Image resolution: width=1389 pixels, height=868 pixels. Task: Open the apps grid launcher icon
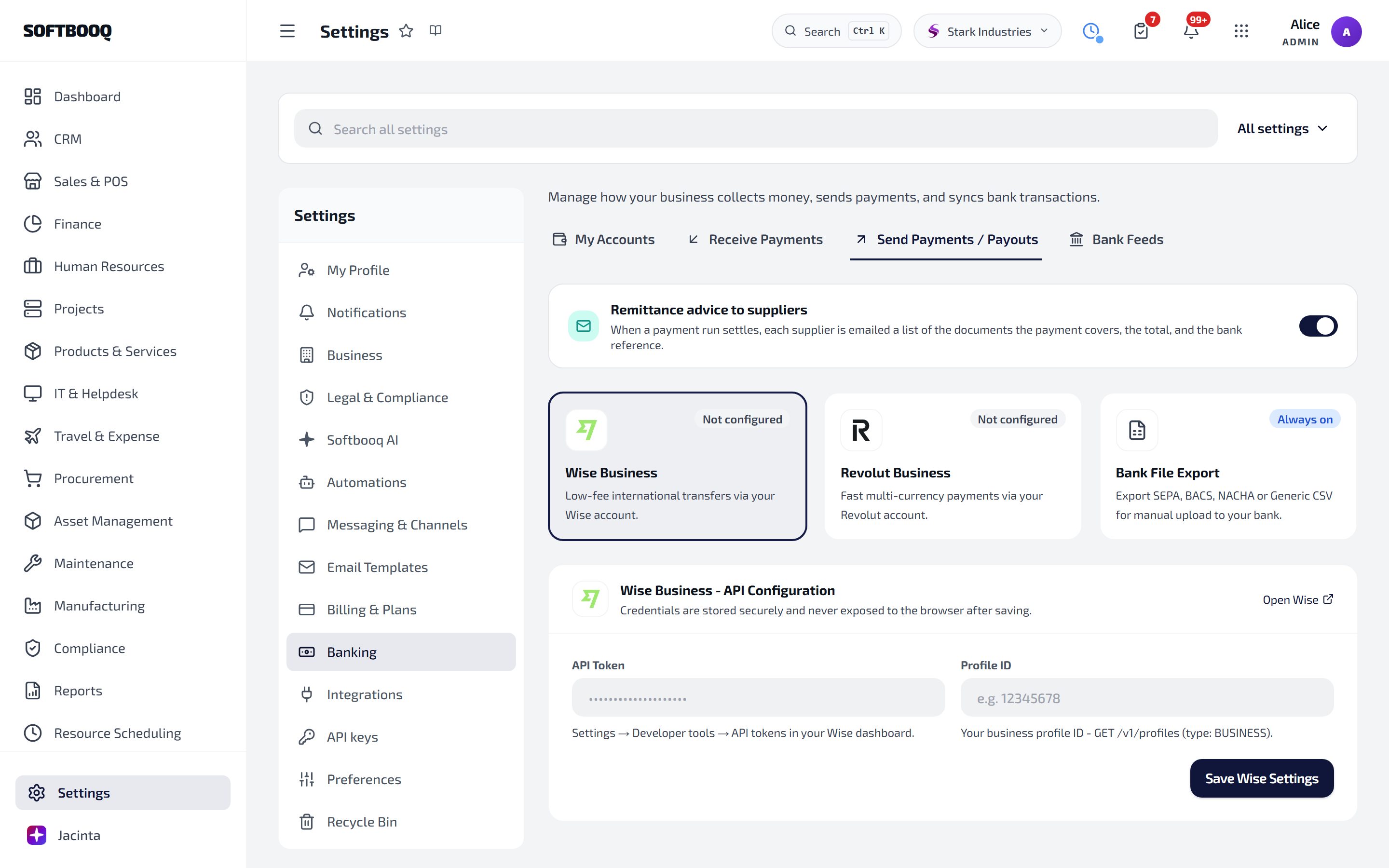(1241, 31)
